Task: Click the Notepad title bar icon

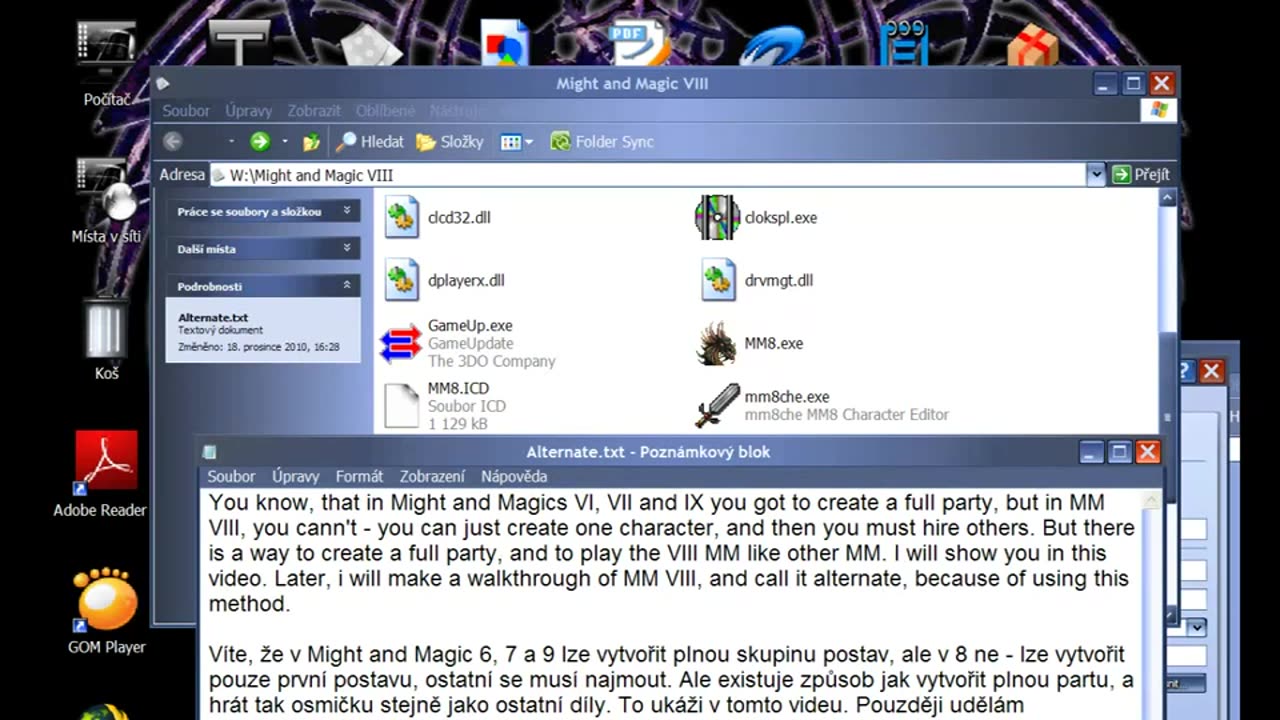Action: (x=209, y=452)
